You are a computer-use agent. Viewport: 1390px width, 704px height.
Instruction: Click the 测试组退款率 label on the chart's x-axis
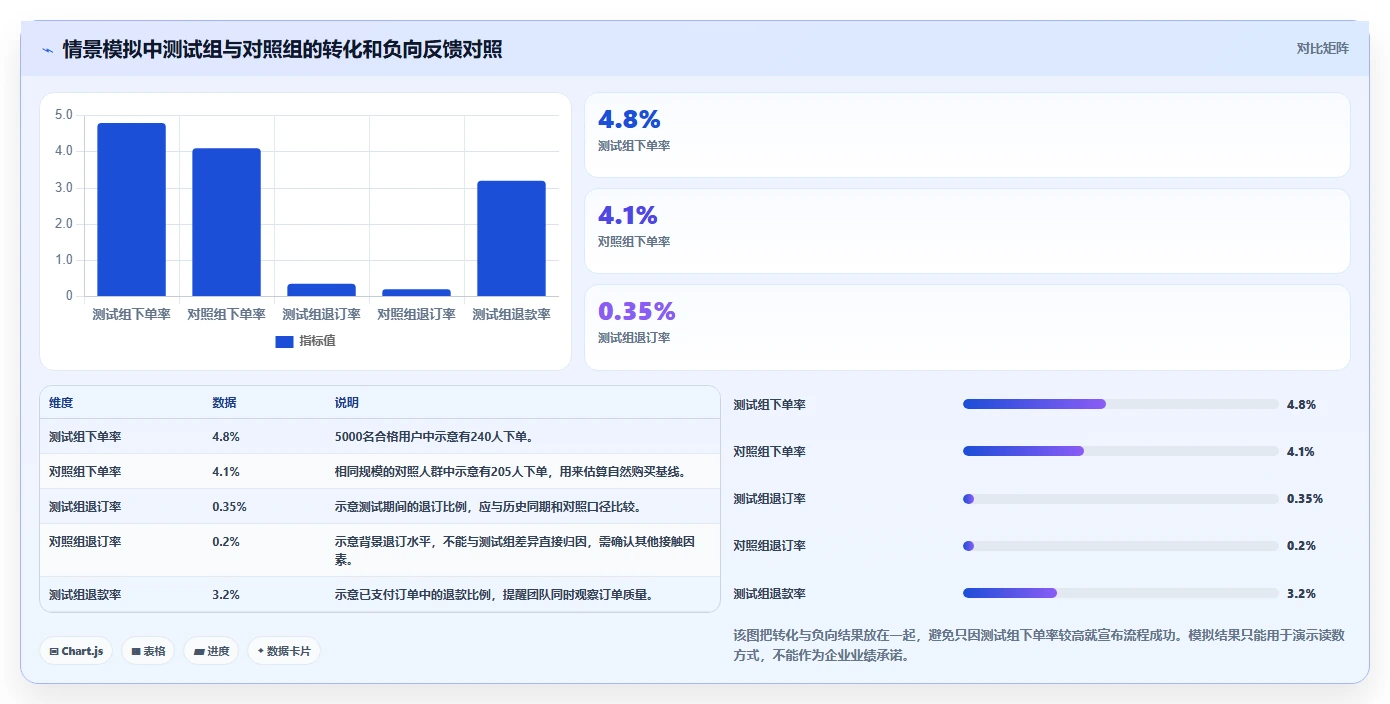(x=511, y=314)
